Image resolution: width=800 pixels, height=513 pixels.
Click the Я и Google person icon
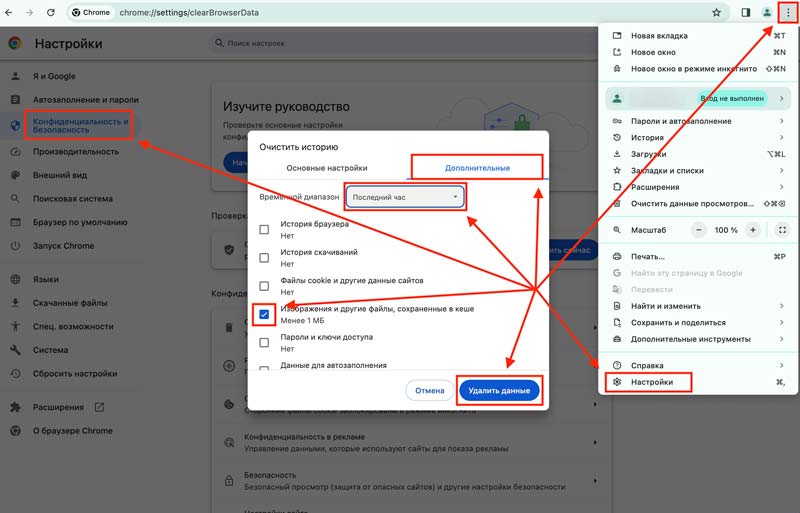[15, 76]
